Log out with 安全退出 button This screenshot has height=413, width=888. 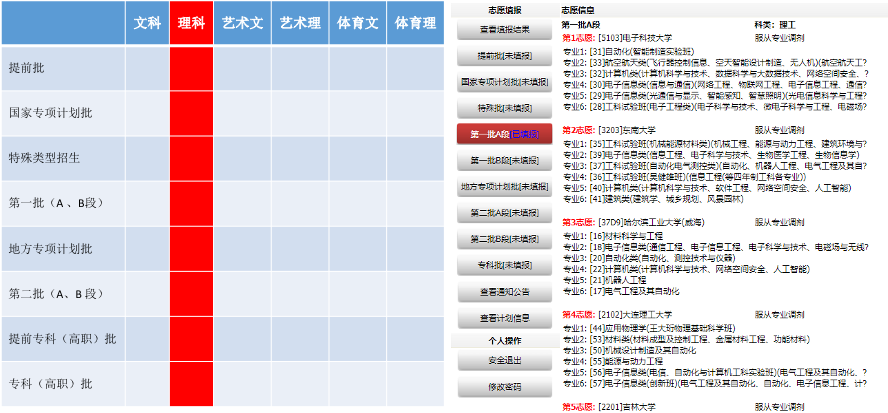tap(505, 360)
